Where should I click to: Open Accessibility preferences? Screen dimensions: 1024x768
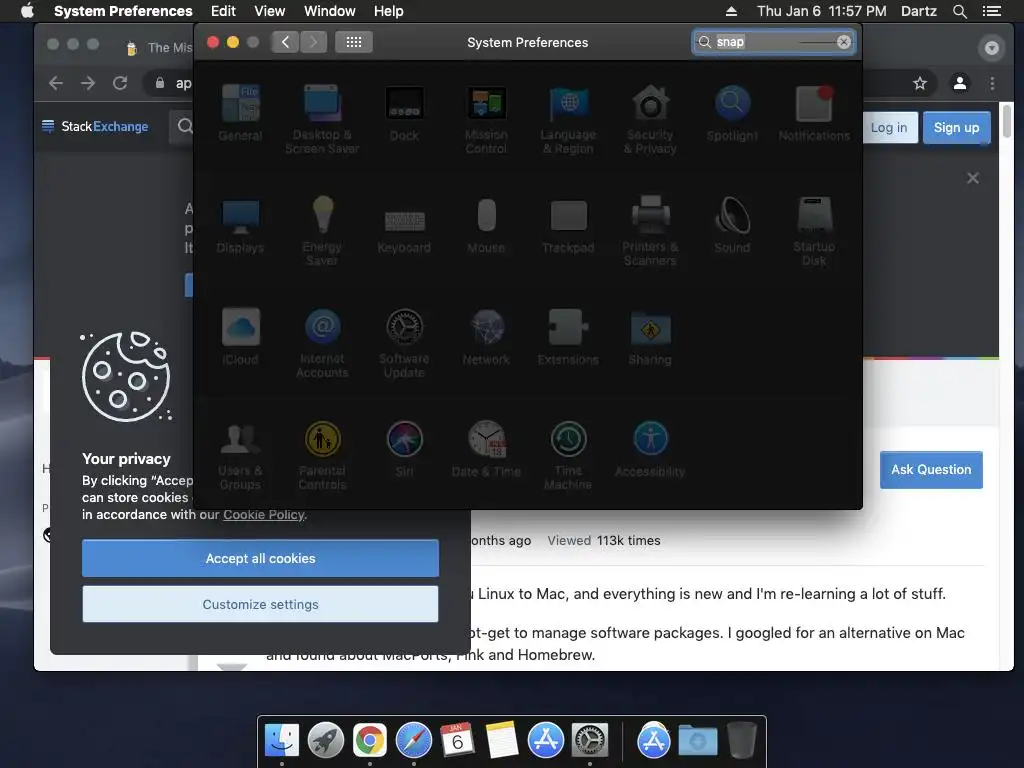pyautogui.click(x=650, y=449)
